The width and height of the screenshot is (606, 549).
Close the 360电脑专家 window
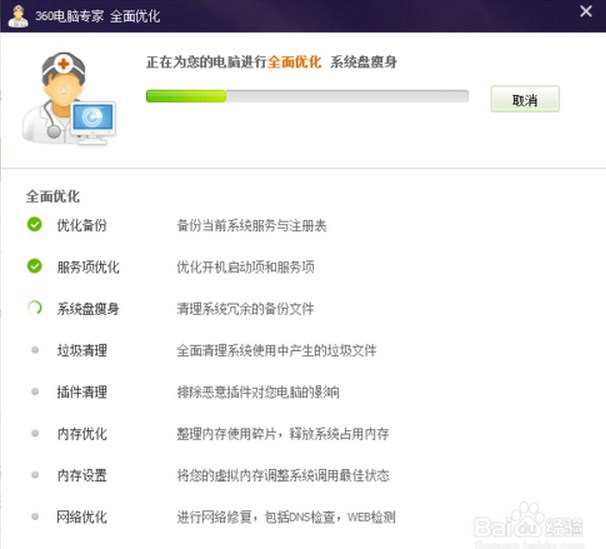[586, 11]
